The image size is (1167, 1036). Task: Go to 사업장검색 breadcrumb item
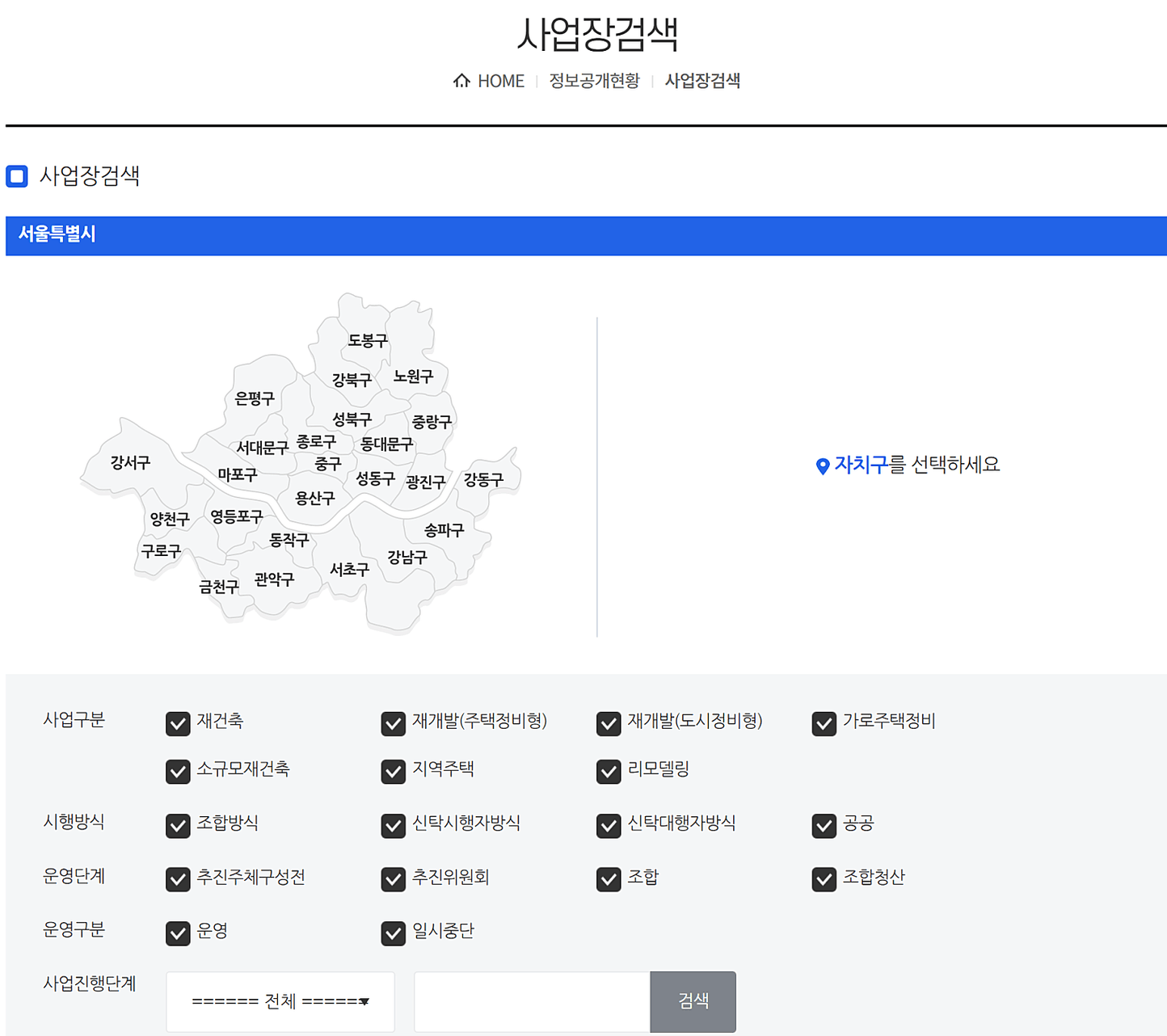702,81
